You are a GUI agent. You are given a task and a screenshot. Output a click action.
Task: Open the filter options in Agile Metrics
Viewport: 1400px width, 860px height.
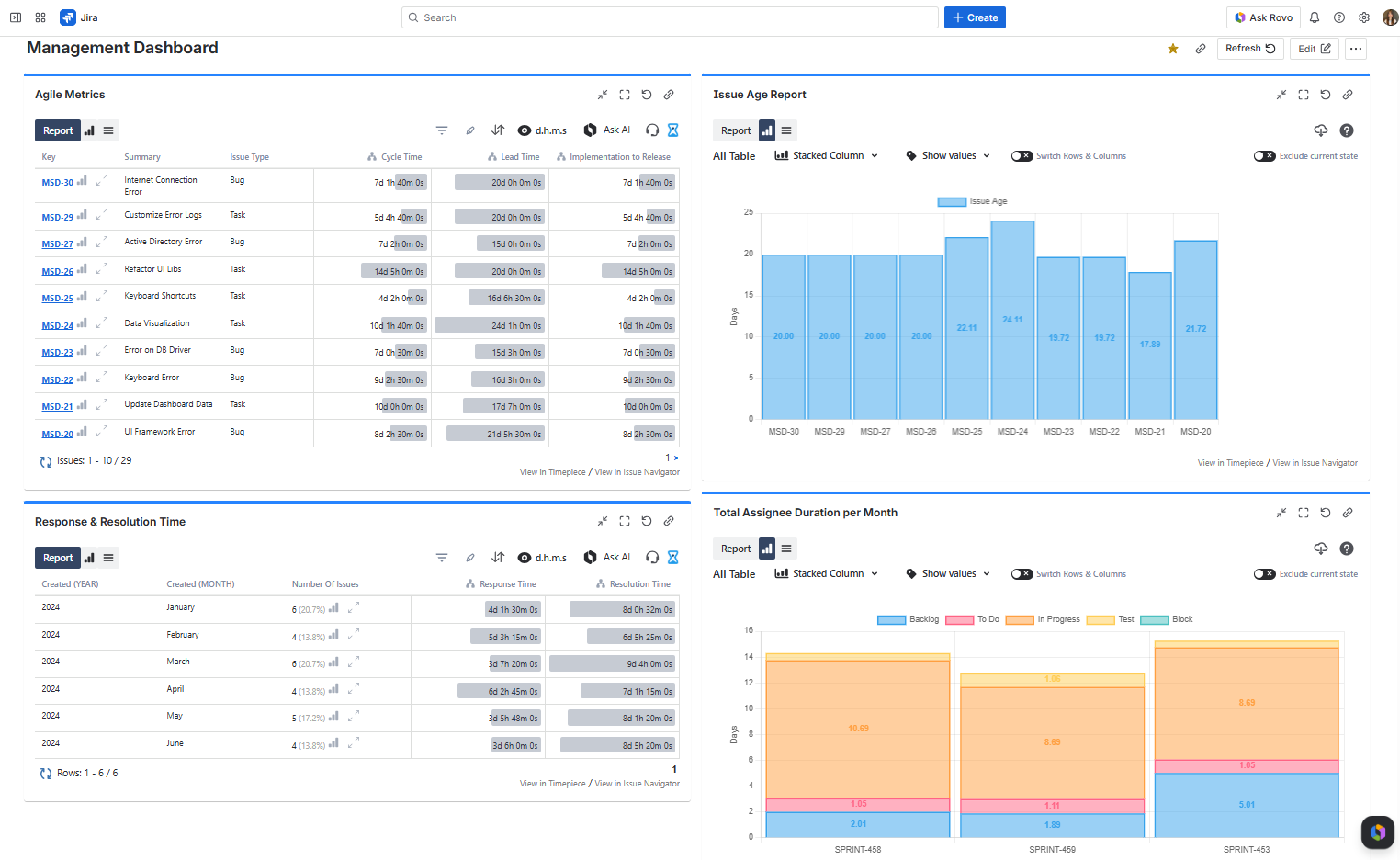[442, 130]
